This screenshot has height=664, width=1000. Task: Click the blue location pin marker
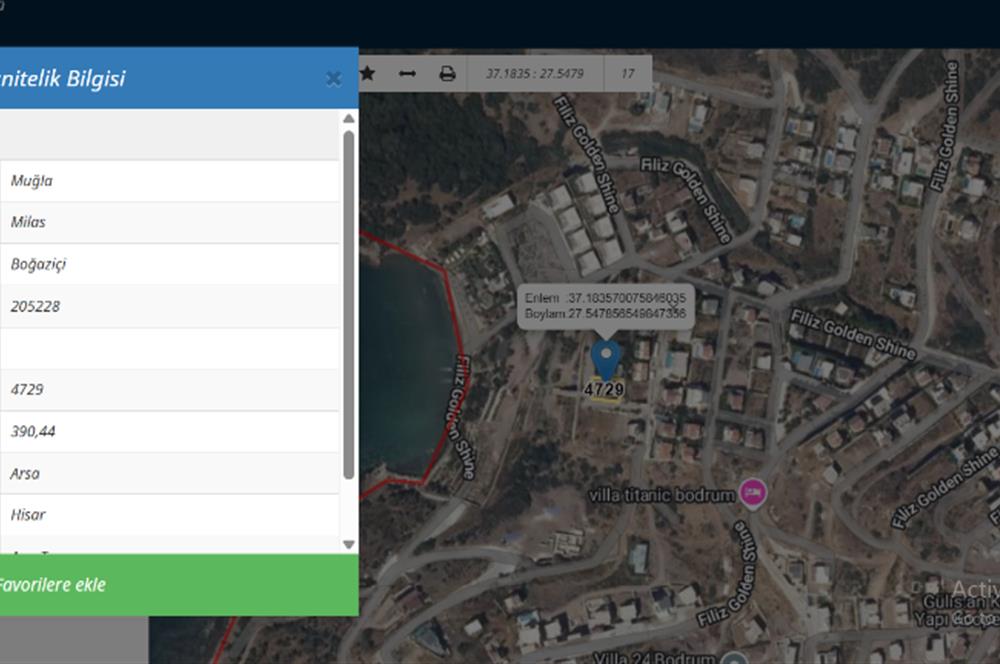click(x=606, y=360)
